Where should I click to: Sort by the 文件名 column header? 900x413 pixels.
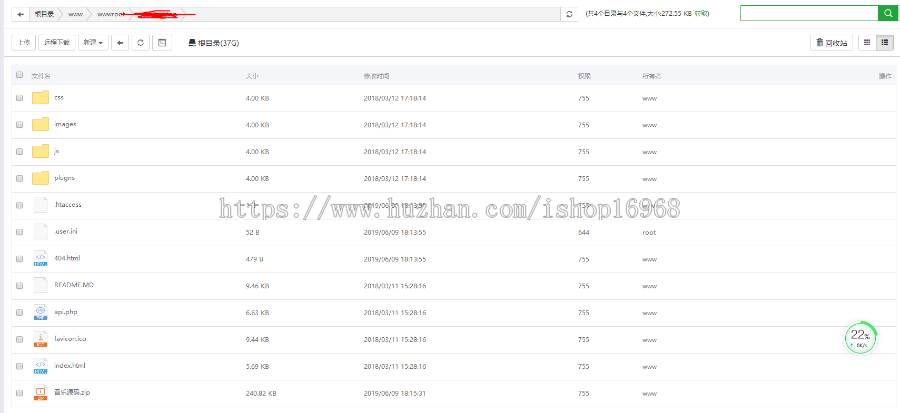click(x=41, y=76)
